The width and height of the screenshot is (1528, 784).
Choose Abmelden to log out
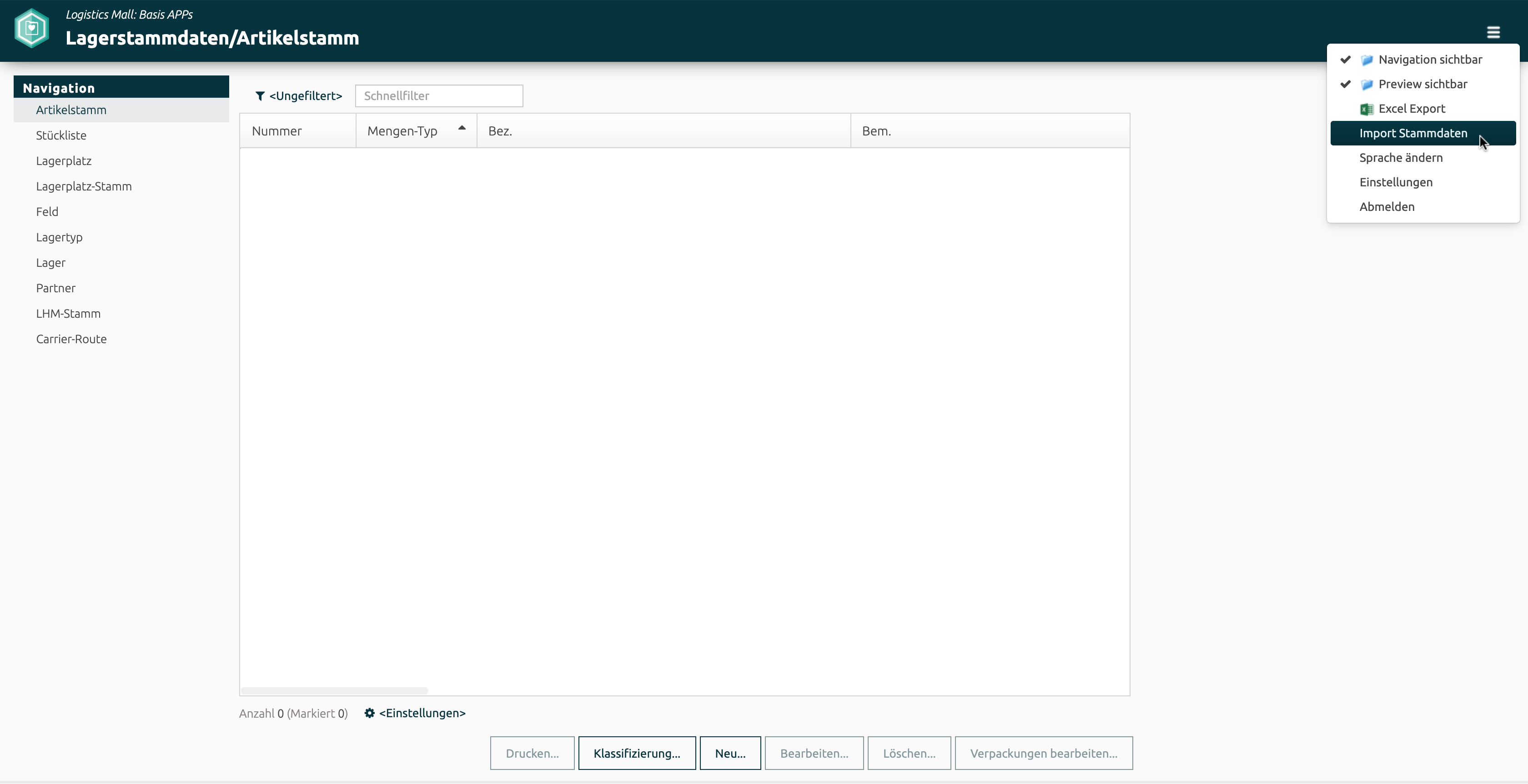click(x=1386, y=207)
